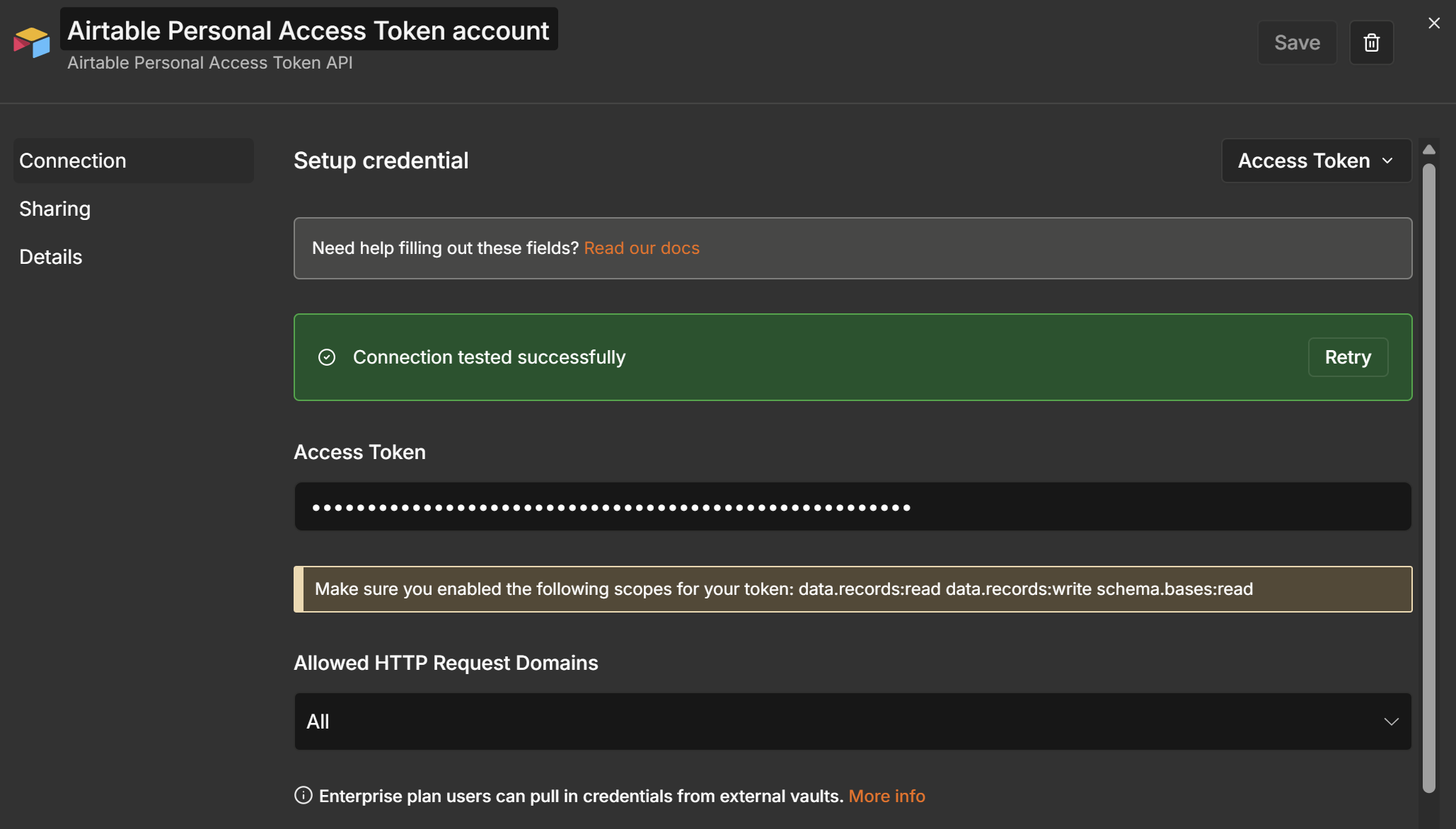The height and width of the screenshot is (829, 1456).
Task: Click the 'Connection tested successfully' message
Action: point(489,357)
